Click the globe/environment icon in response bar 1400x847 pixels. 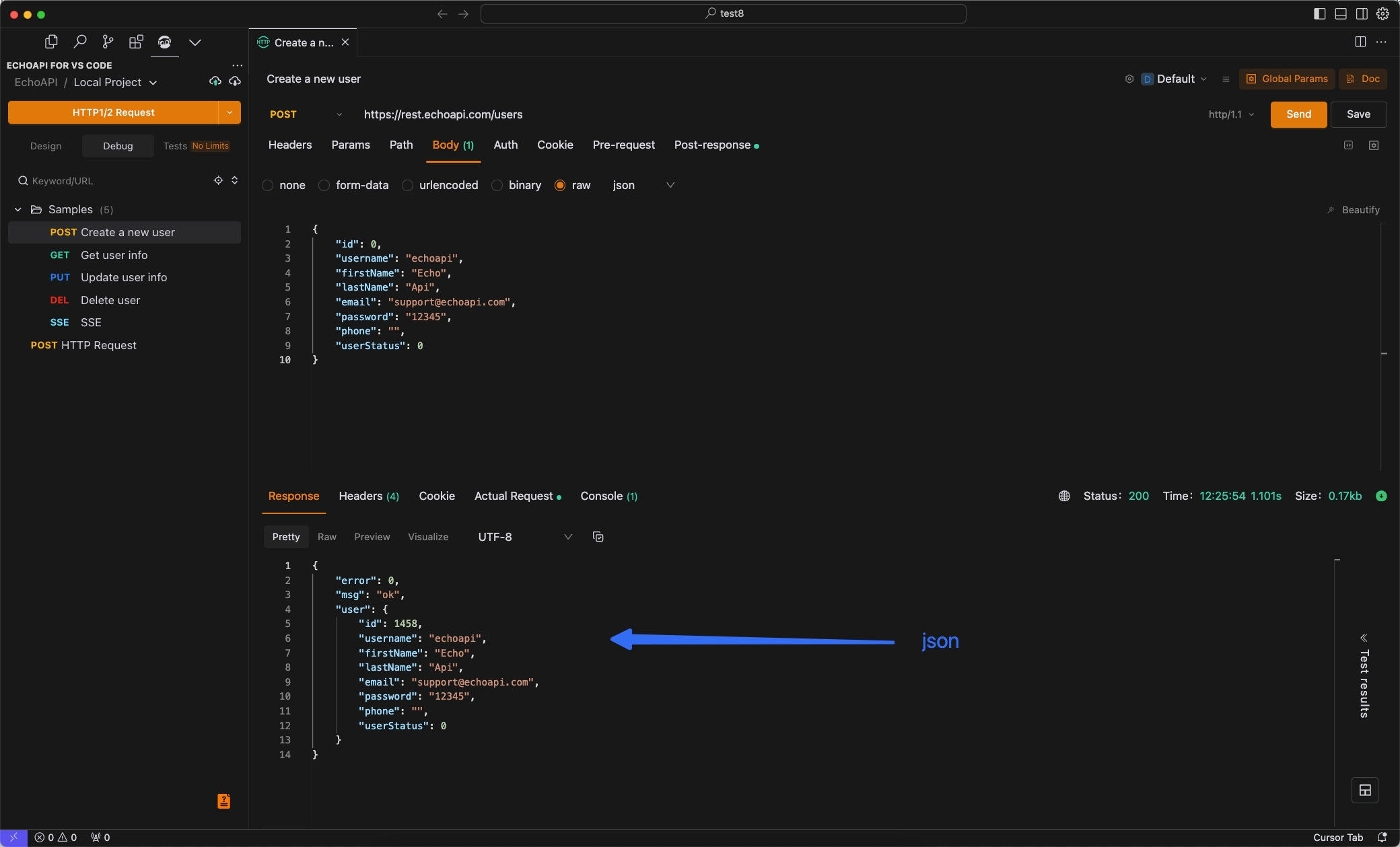coord(1064,496)
